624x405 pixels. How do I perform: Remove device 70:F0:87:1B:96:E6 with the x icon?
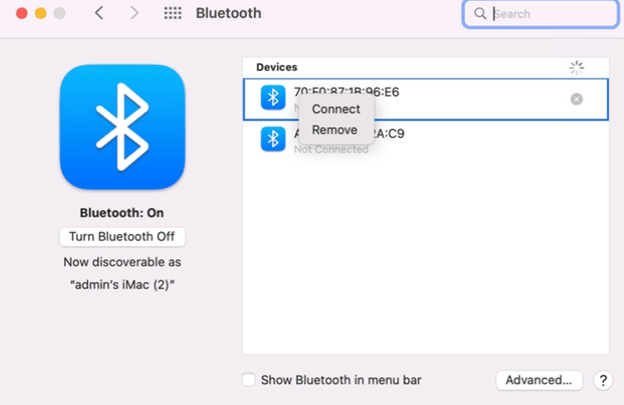click(x=576, y=99)
